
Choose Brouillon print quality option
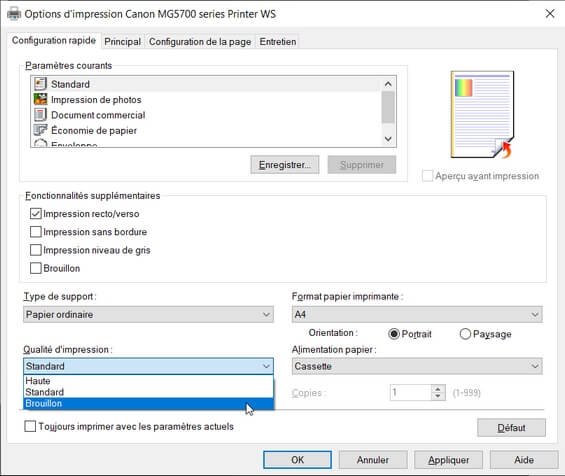pos(148,403)
